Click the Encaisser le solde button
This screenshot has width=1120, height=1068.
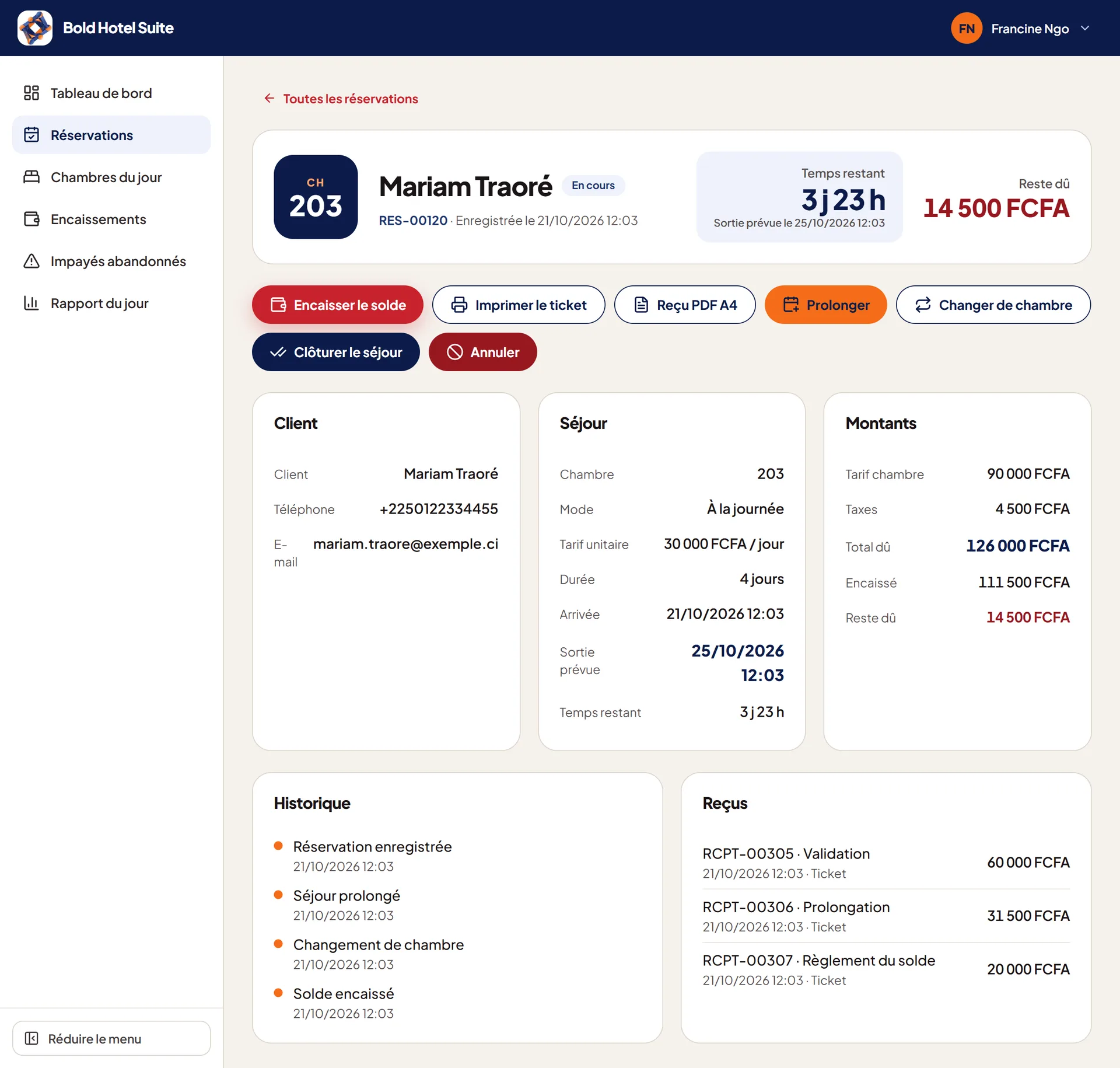tap(338, 305)
